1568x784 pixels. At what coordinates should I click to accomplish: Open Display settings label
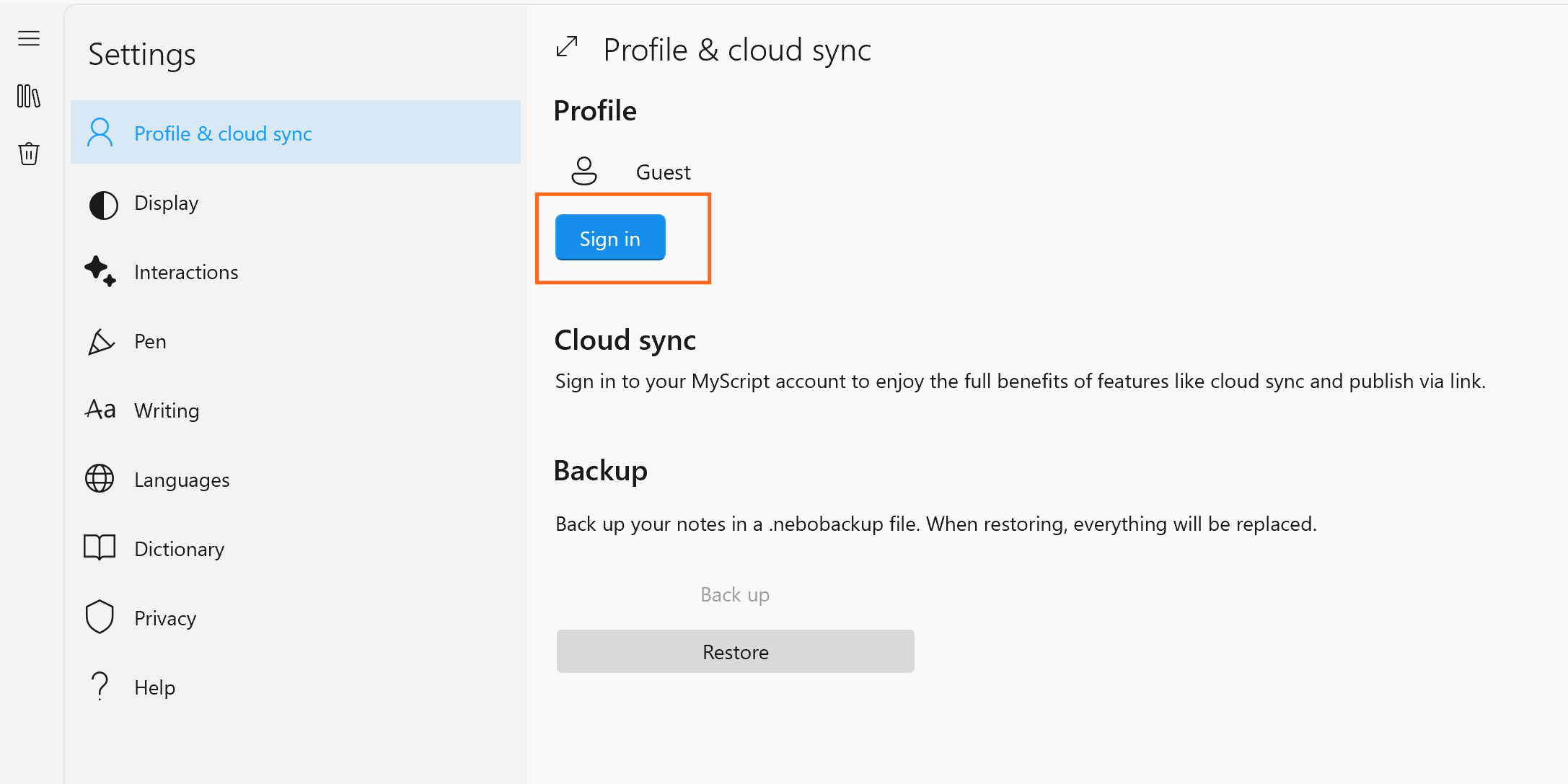coord(166,203)
